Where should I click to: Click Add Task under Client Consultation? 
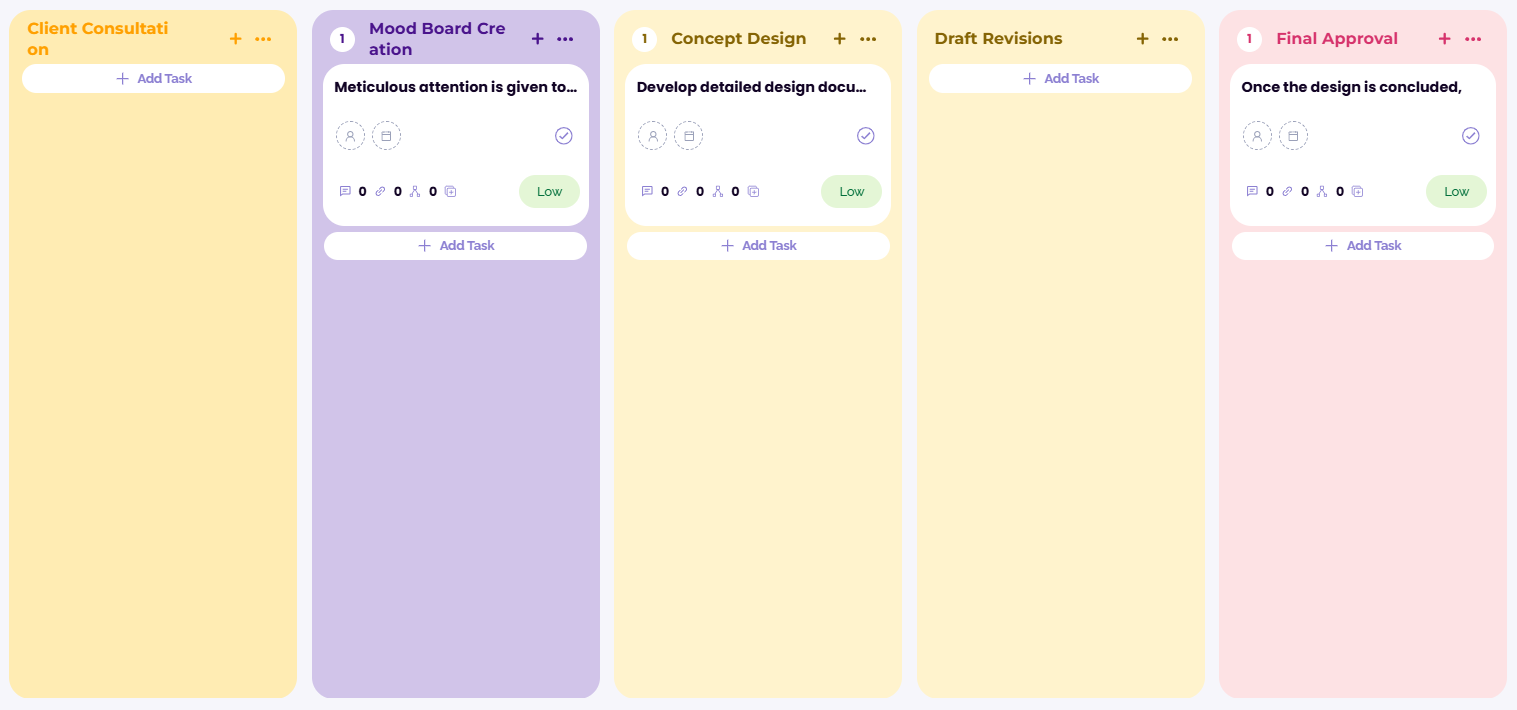(153, 78)
